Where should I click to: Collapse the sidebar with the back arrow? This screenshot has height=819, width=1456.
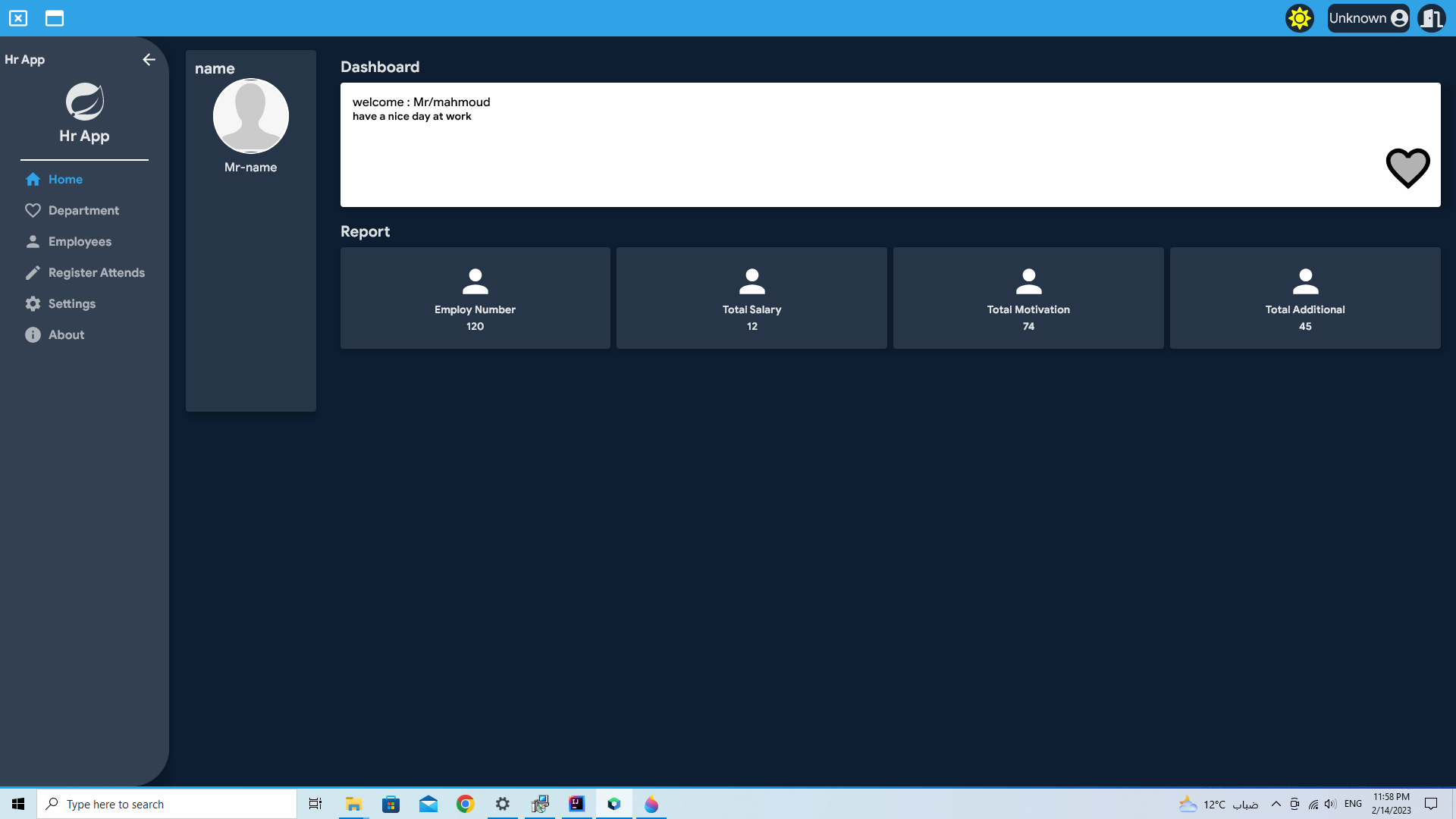[x=149, y=59]
